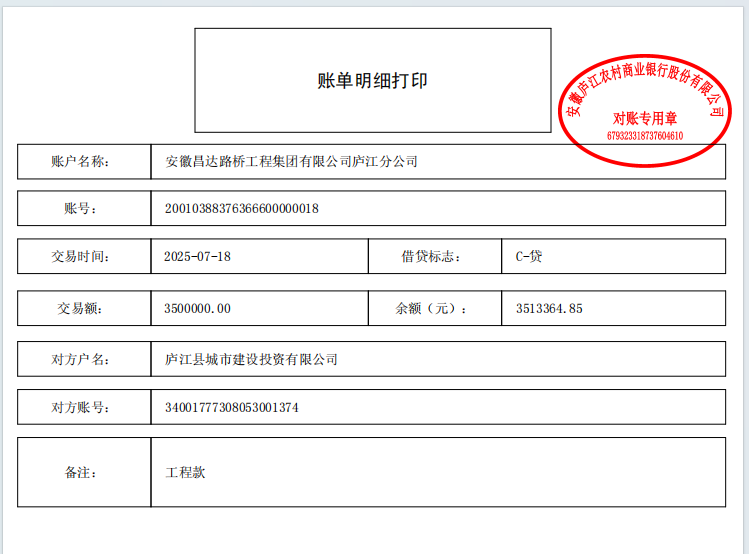The image size is (749, 554).
Task: Click counterparty name 庐江县城市建设投资有限公司
Action: pos(251,359)
